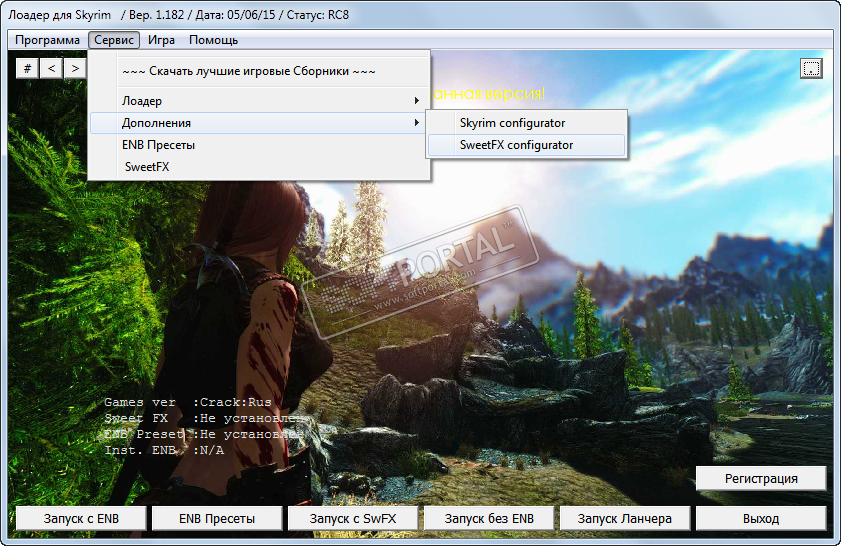The height and width of the screenshot is (546, 841).
Task: Expand the Лоадер submenu
Action: coord(260,101)
